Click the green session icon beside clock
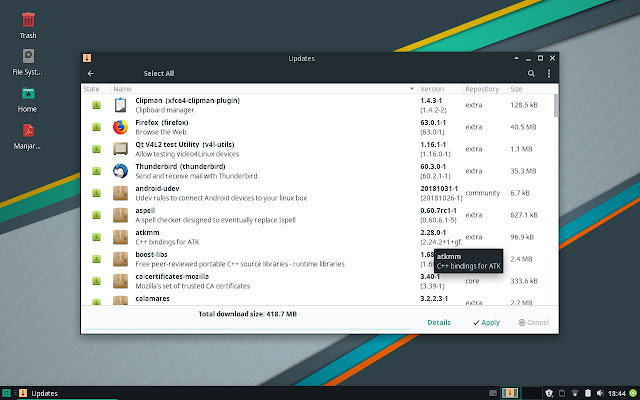The height and width of the screenshot is (400, 640). [633, 393]
